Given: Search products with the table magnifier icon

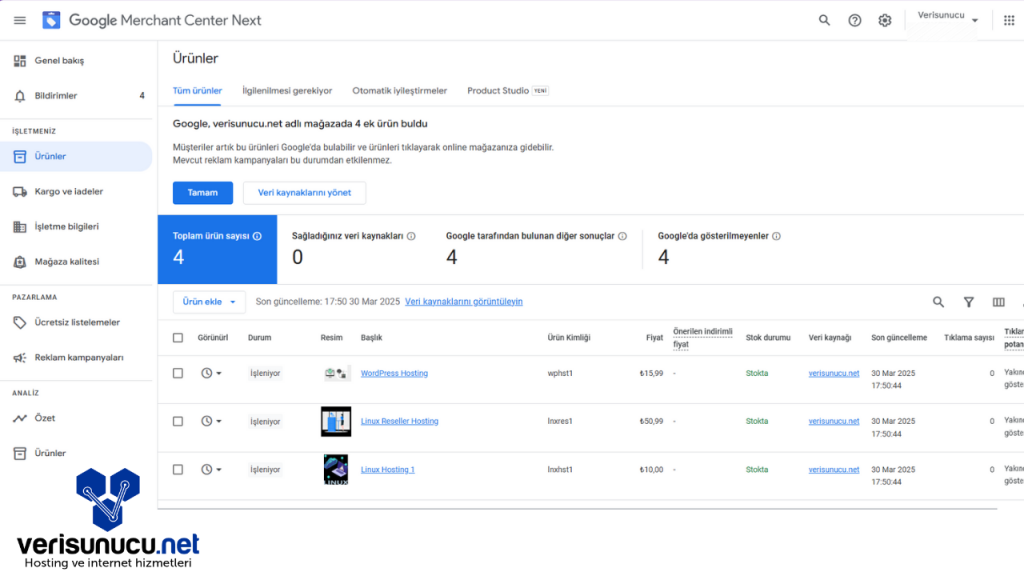Looking at the screenshot, I should [x=938, y=302].
